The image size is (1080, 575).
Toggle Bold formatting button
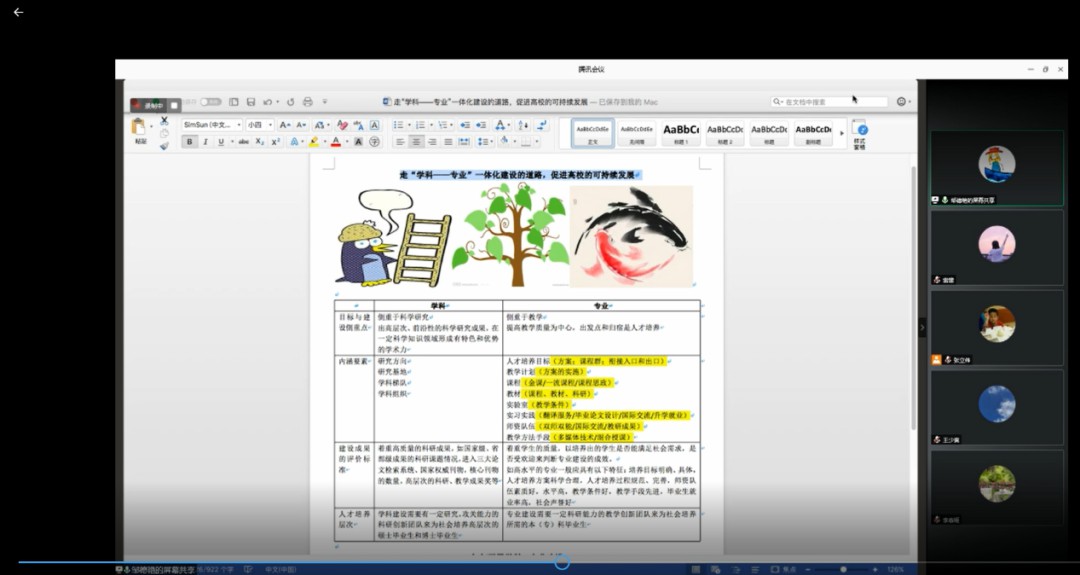coord(189,142)
